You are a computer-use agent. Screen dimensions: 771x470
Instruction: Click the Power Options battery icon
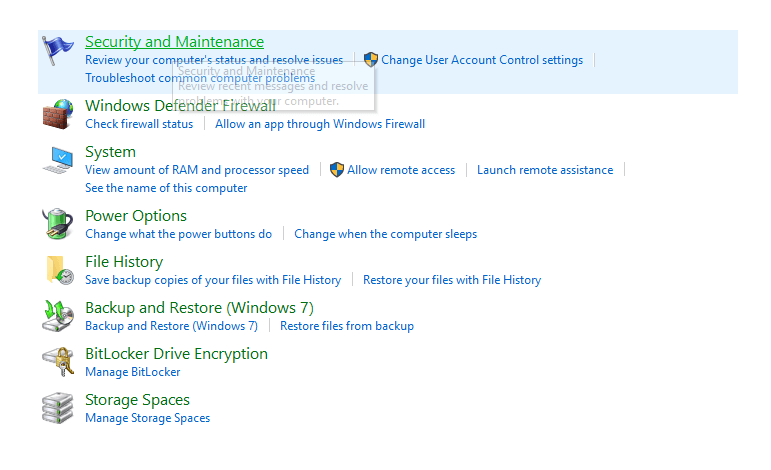click(x=58, y=224)
